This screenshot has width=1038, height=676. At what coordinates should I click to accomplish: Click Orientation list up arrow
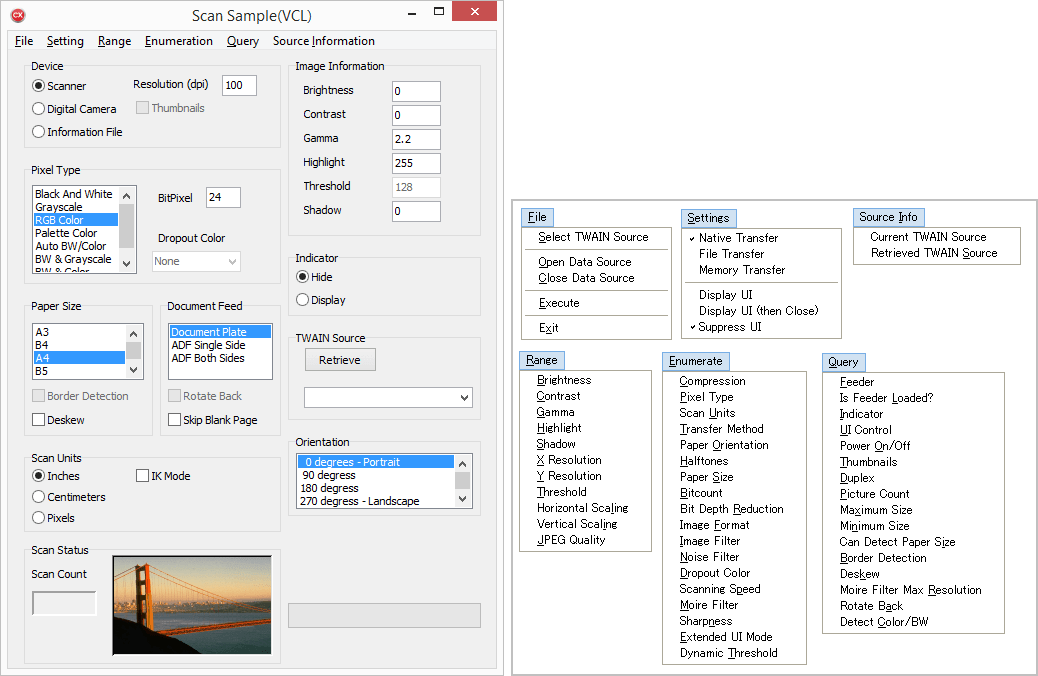tap(463, 463)
